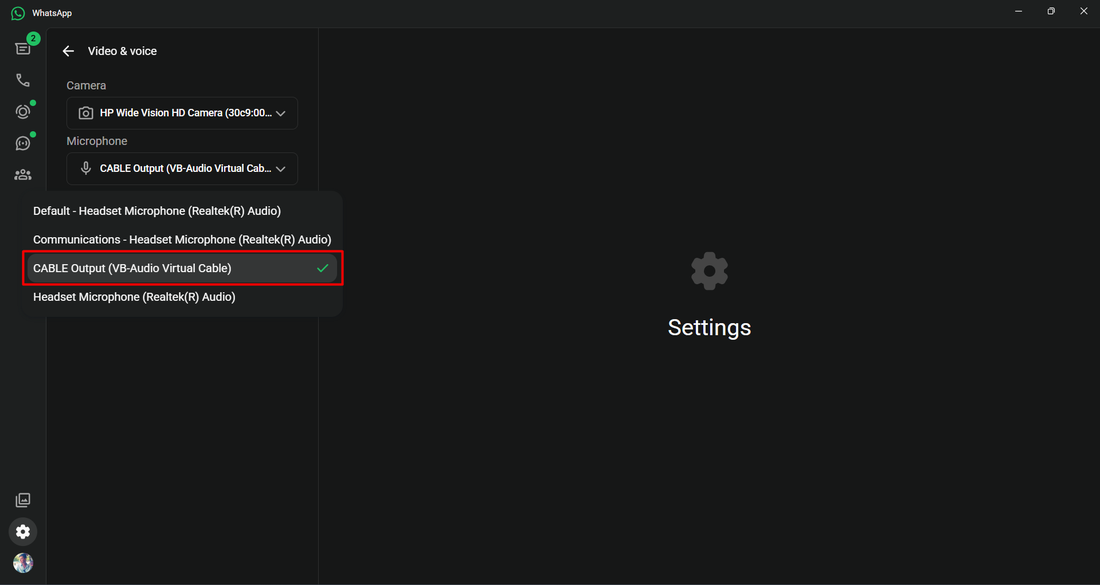
Task: Select the plain Headset Microphone (Realtek(R) Audio) option
Action: (182, 297)
